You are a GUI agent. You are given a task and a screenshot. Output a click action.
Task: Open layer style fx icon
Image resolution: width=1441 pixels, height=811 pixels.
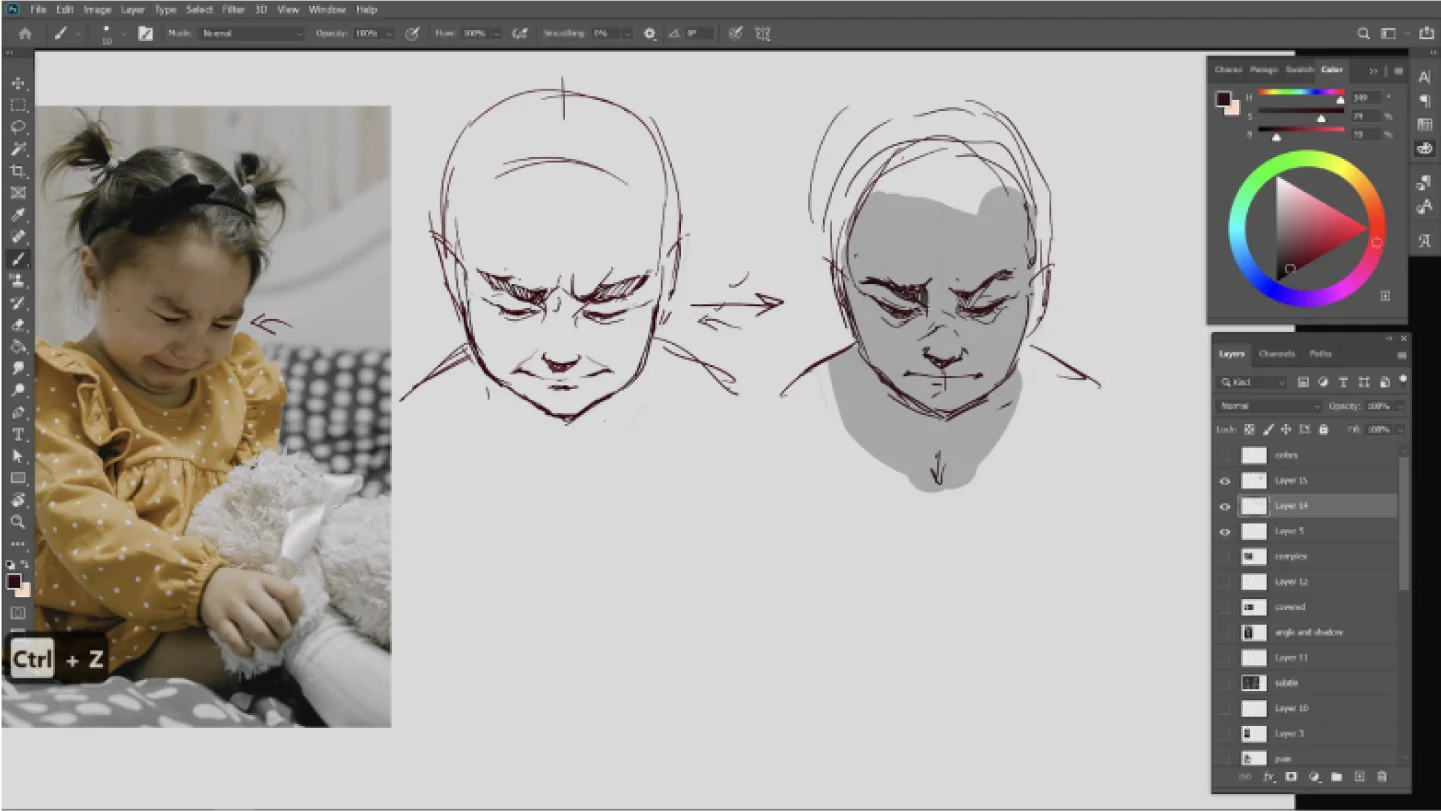pos(1268,776)
